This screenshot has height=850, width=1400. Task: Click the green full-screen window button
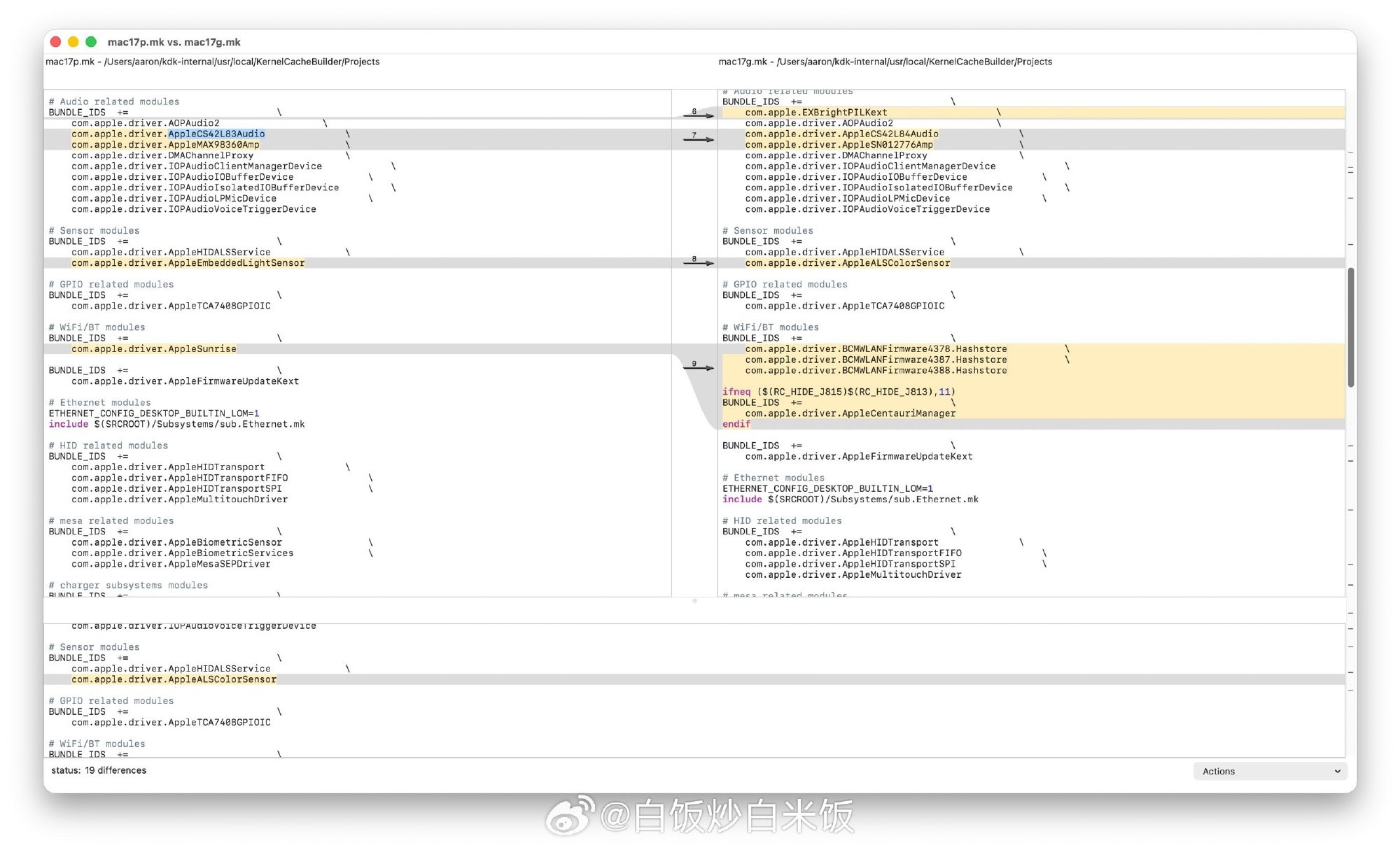pos(91,42)
